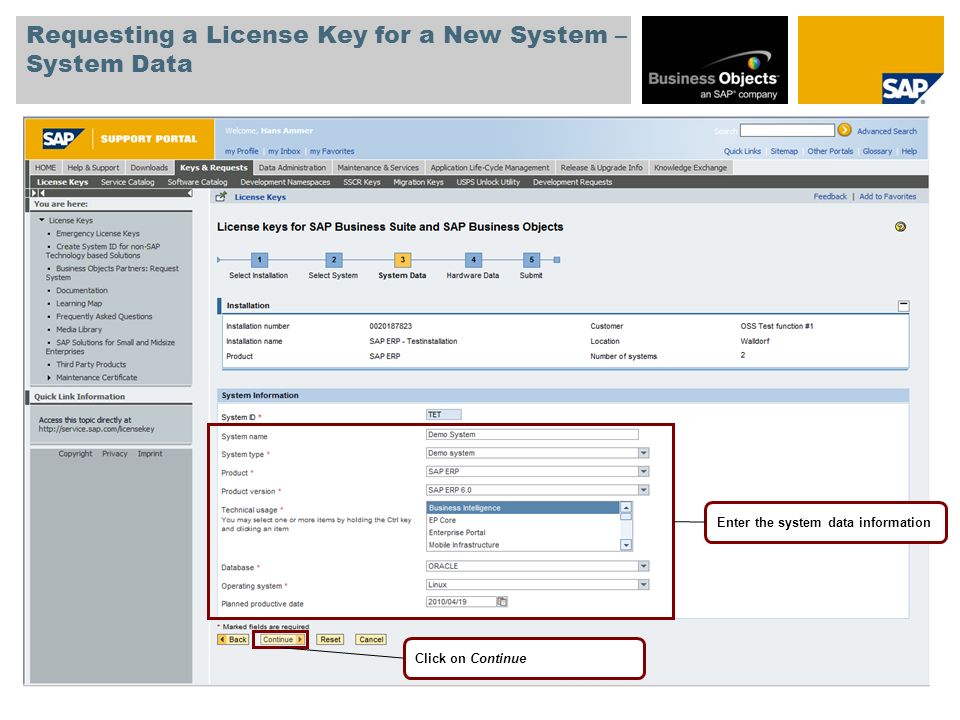Open the Help & Support tab

[93, 168]
